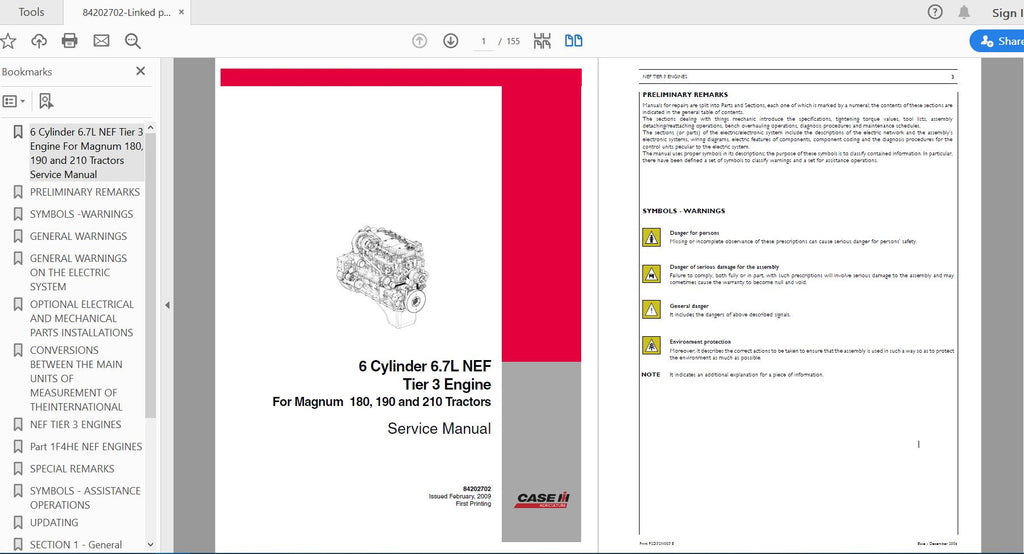Open GENERAL WARNINGS ON THE ELECTRIC SYSTEM bookmark
The image size is (1024, 554).
78,272
